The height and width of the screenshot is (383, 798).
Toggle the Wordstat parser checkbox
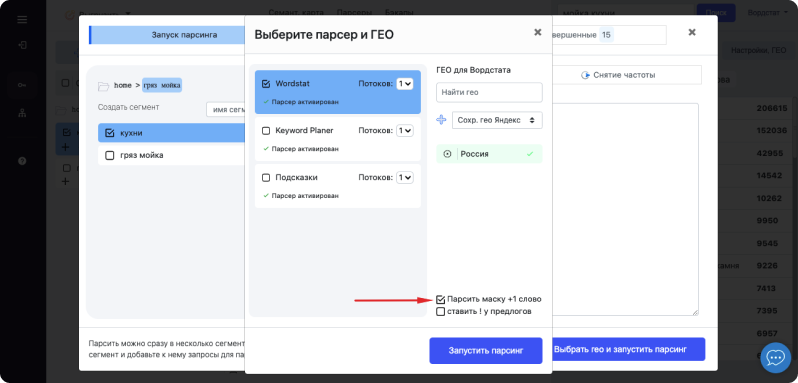[266, 83]
